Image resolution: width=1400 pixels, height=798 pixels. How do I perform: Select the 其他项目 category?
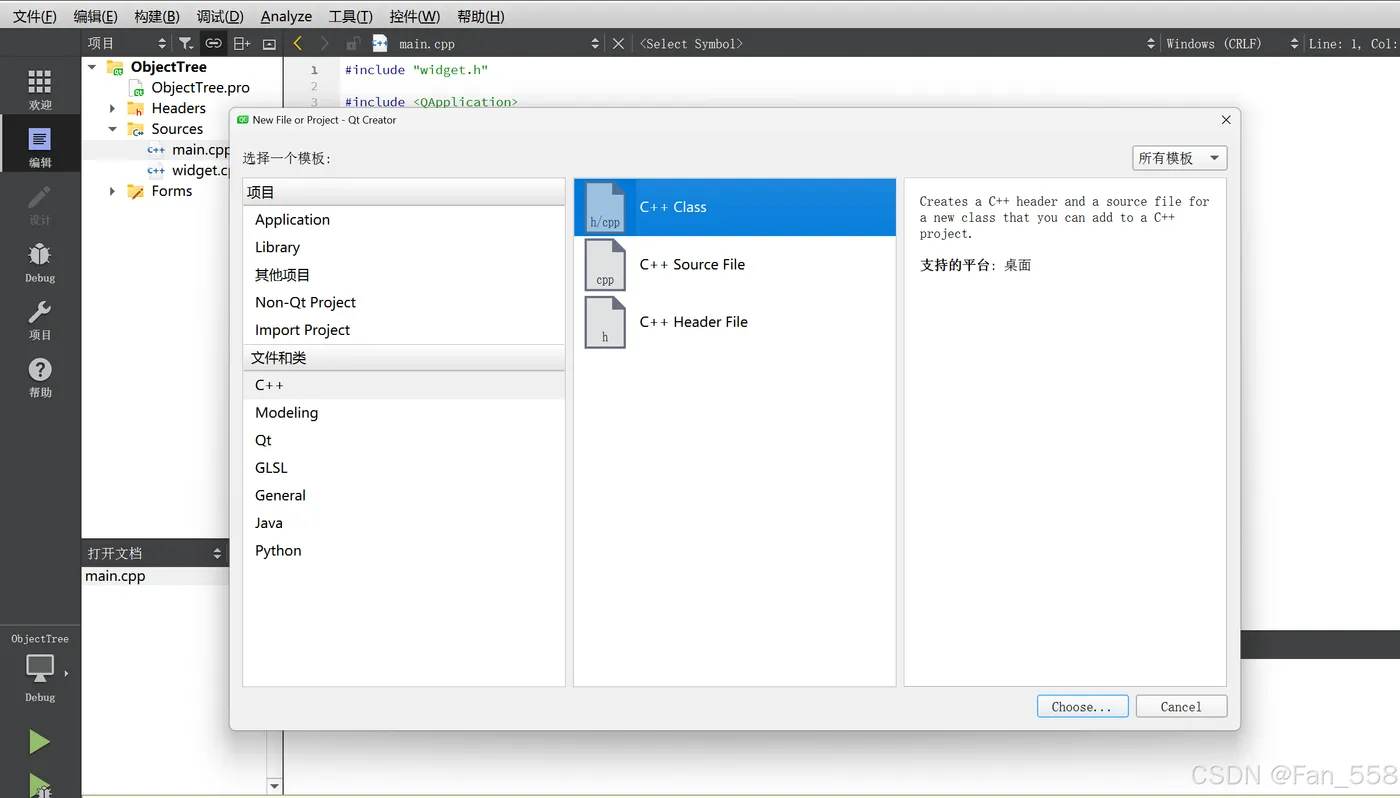[404, 275]
